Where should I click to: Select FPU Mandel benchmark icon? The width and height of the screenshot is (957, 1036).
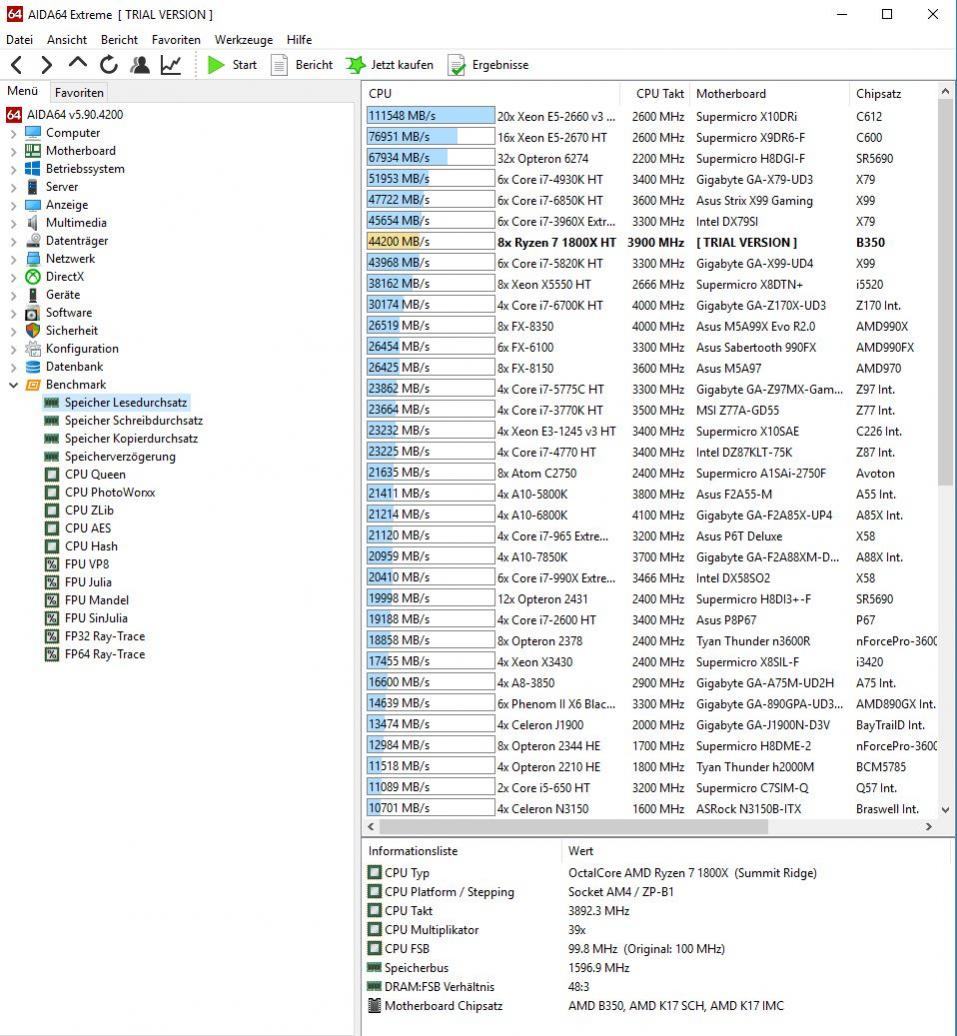52,600
